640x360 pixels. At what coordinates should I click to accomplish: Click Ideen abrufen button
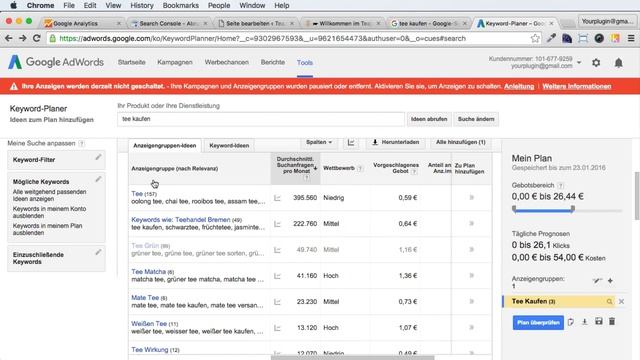pyautogui.click(x=429, y=119)
